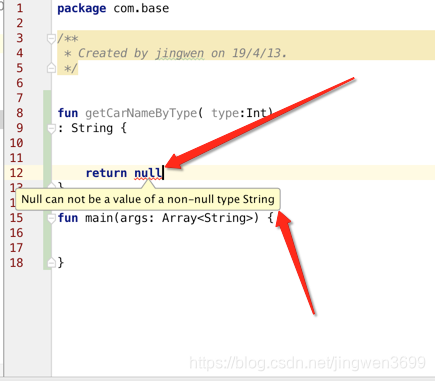Click line number 6 in the gutter

coord(20,83)
